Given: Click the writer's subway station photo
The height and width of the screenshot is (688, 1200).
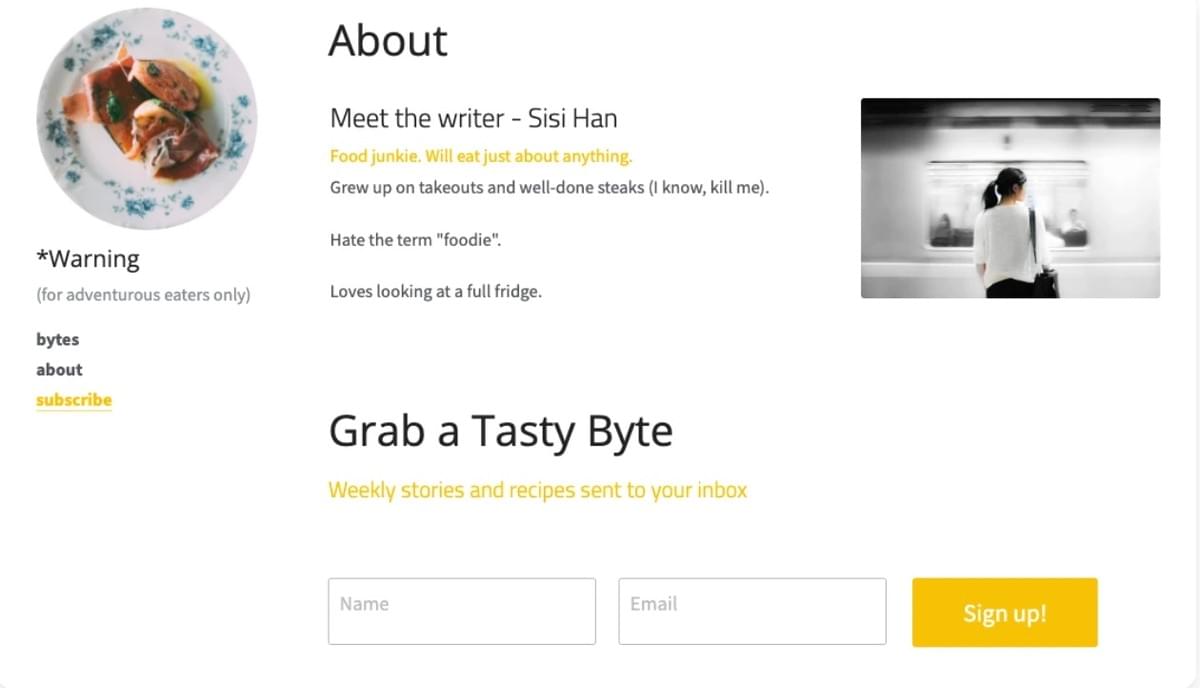Looking at the screenshot, I should [x=1010, y=198].
